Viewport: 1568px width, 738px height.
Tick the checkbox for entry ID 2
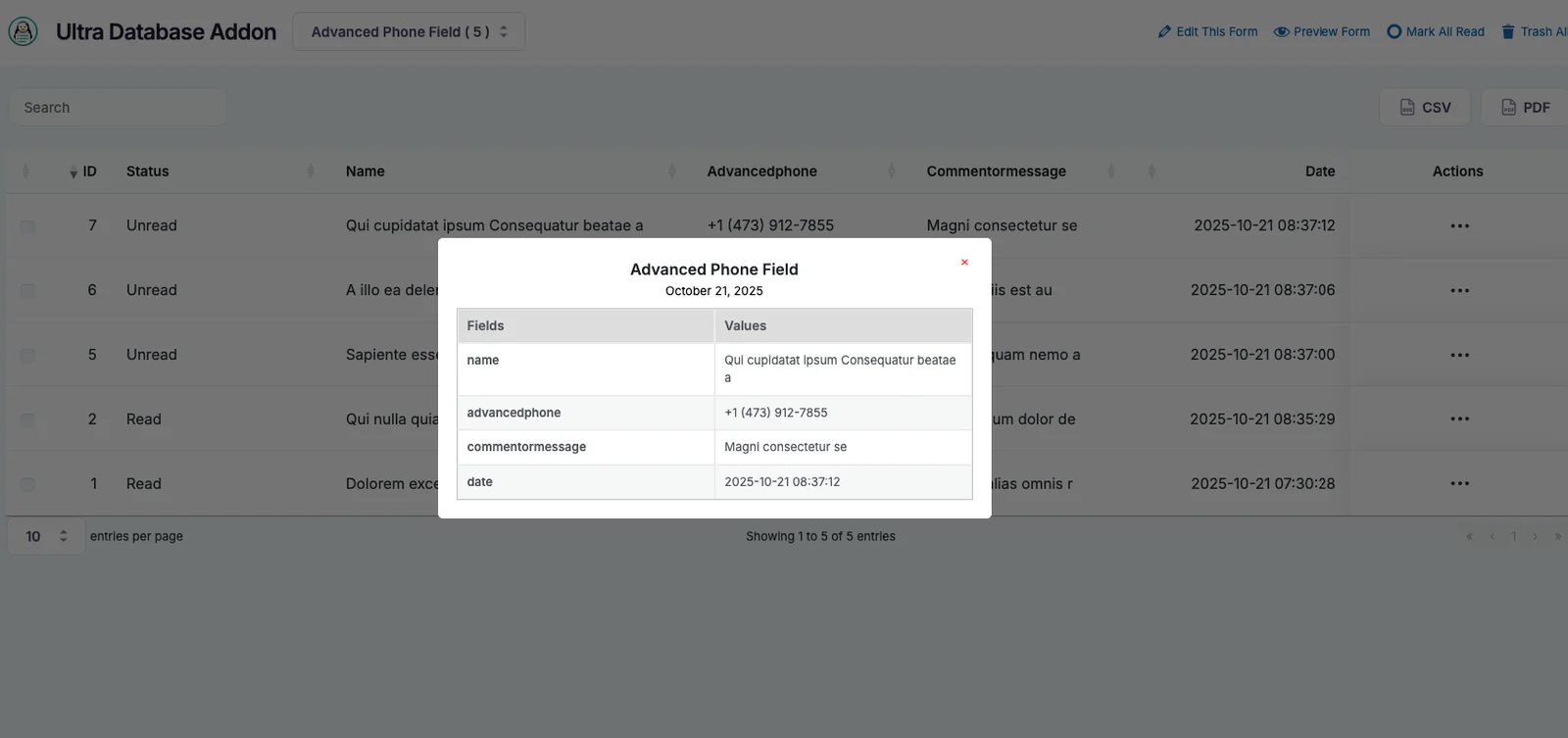27,419
